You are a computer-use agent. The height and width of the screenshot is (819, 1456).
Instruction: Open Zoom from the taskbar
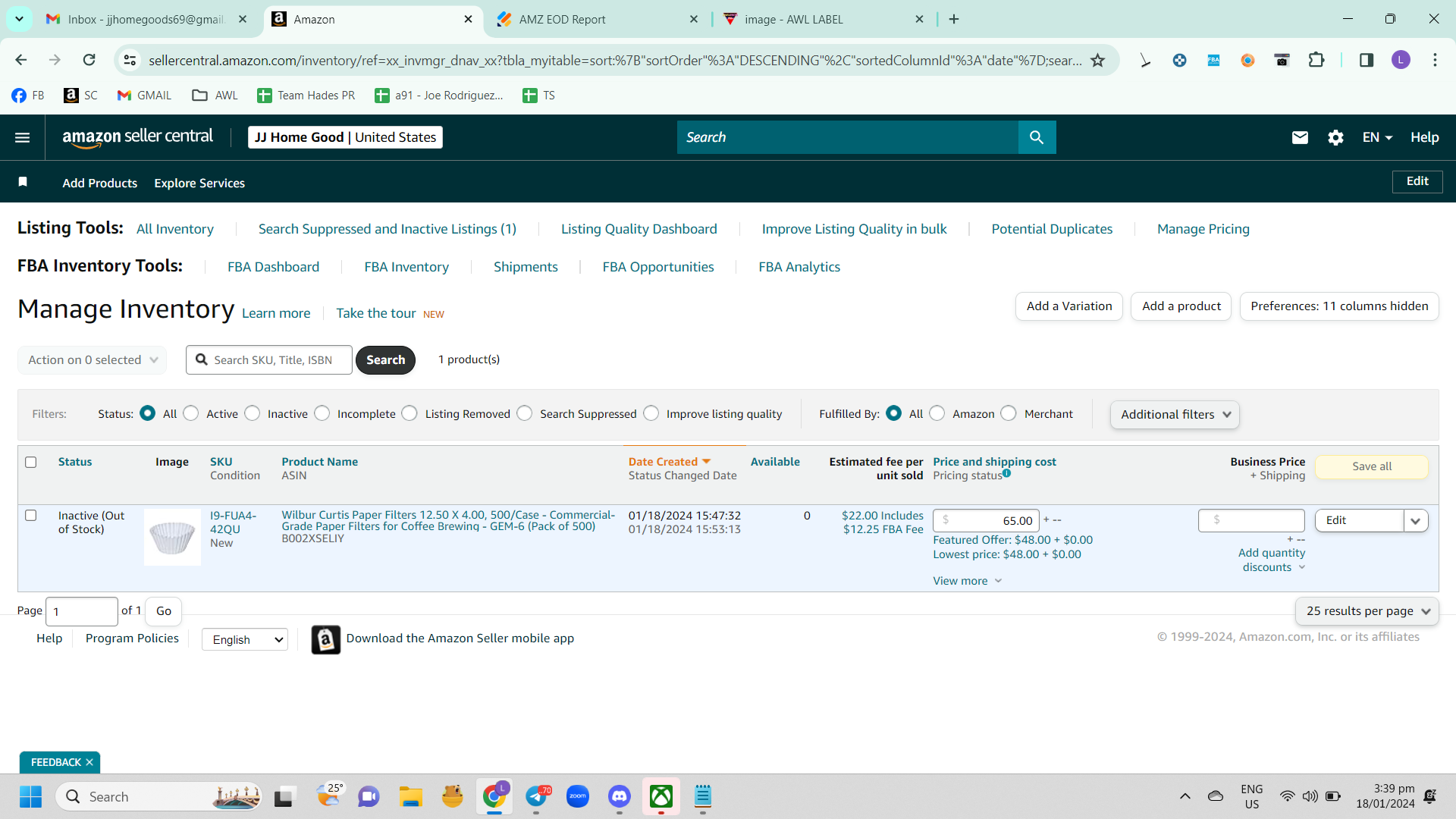pyautogui.click(x=578, y=796)
